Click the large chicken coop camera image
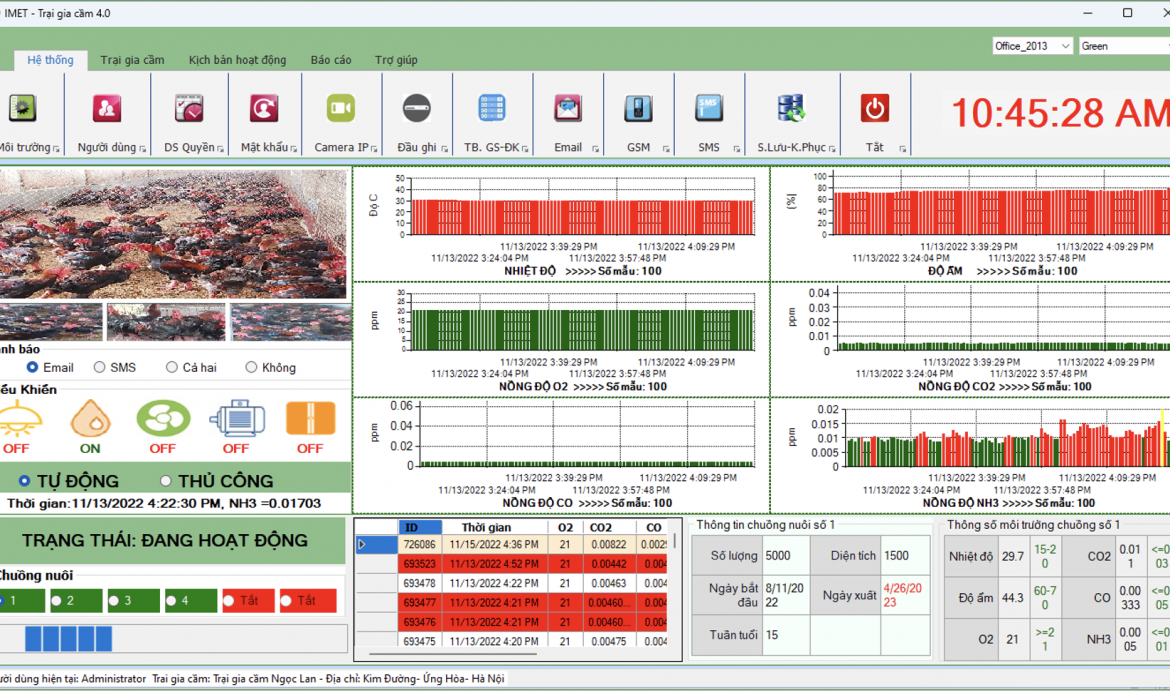The image size is (1170, 694). click(173, 234)
